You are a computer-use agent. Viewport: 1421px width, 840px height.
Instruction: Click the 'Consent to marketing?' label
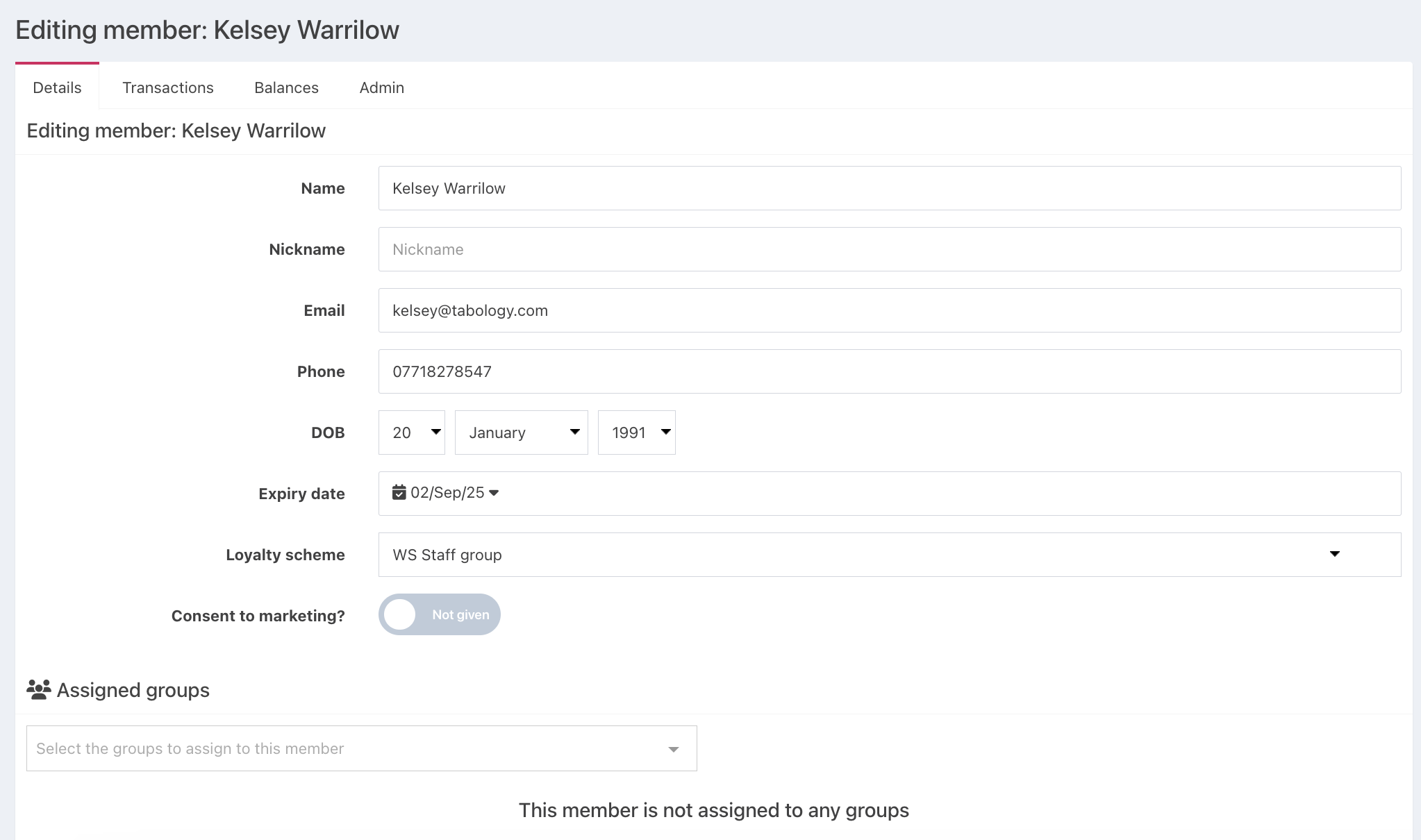tap(258, 616)
